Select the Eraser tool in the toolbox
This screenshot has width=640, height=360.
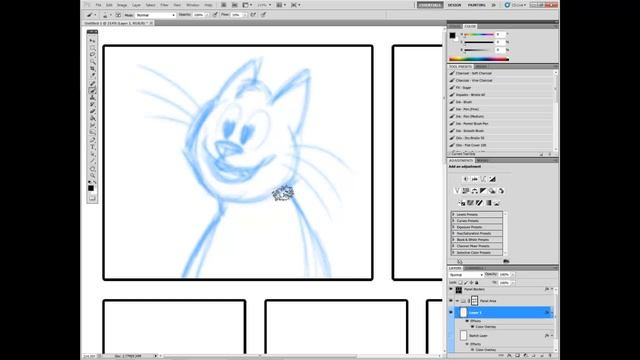click(92, 111)
